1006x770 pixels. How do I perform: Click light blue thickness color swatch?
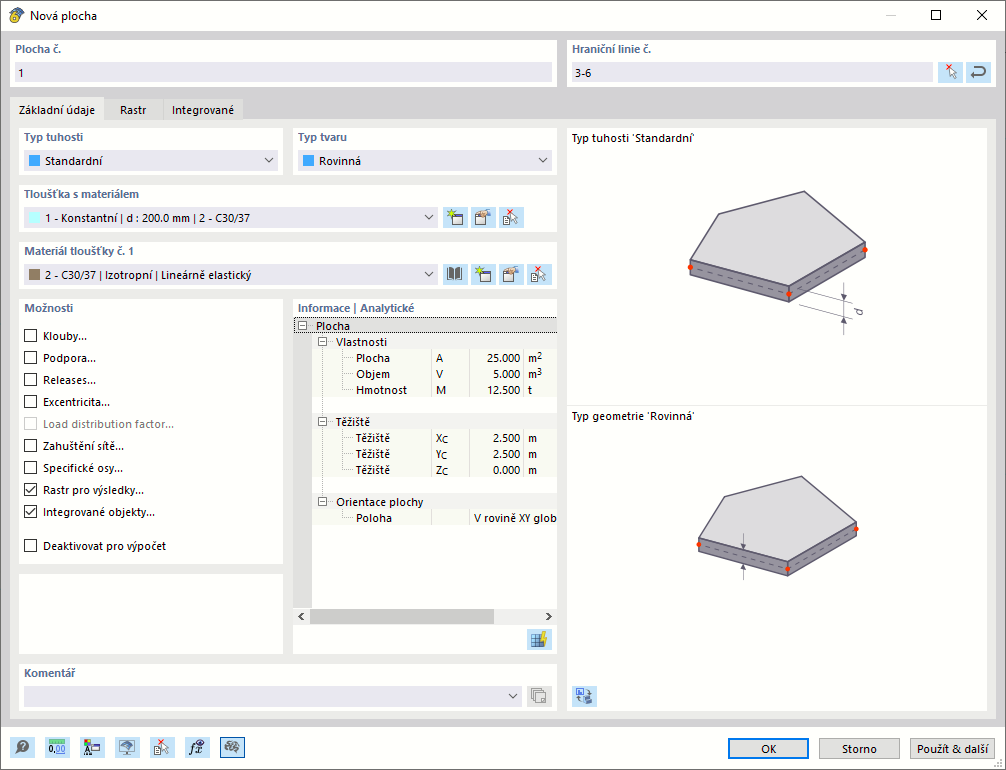[35, 218]
